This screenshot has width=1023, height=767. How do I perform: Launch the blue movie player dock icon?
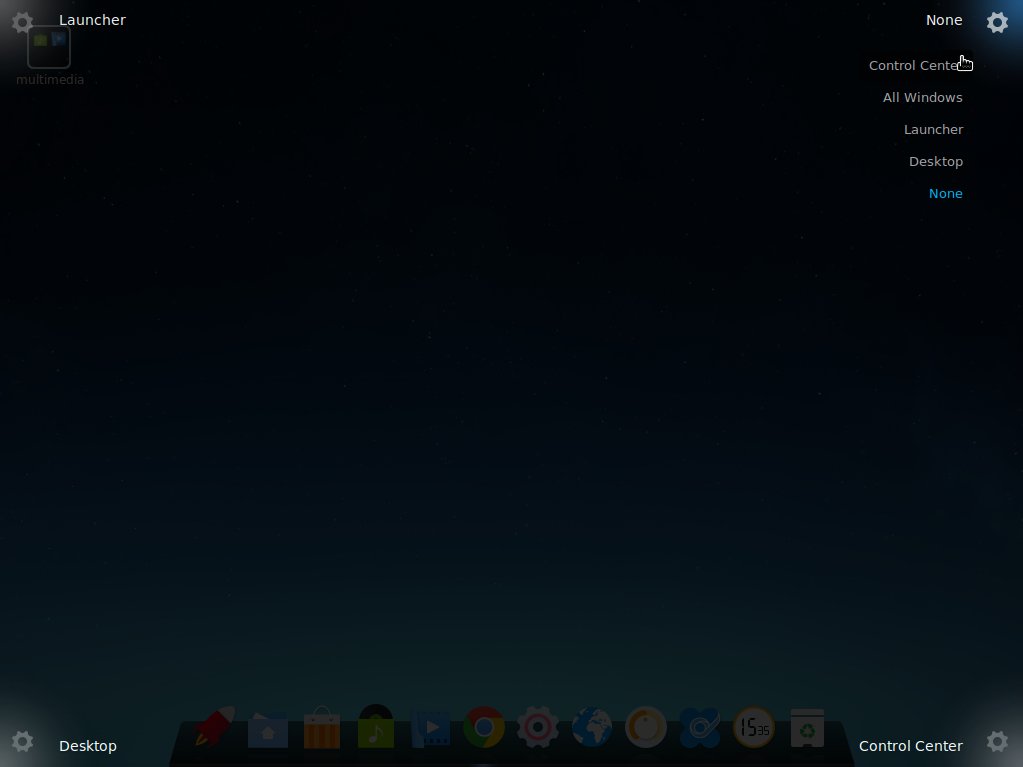(x=431, y=729)
